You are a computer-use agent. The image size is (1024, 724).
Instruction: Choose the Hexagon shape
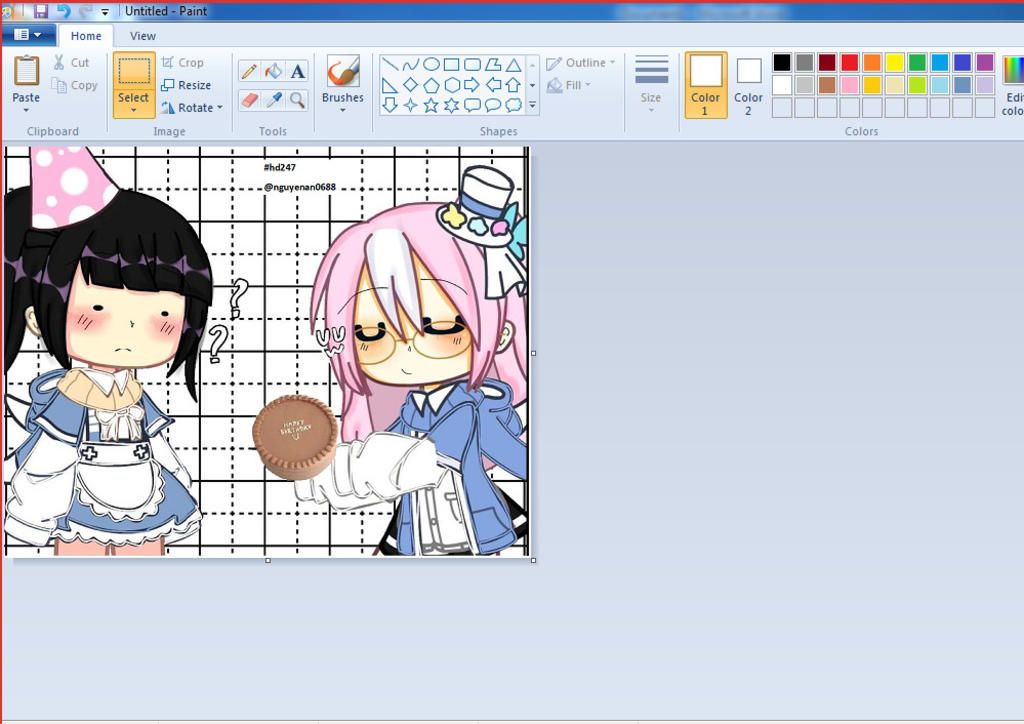[x=452, y=85]
